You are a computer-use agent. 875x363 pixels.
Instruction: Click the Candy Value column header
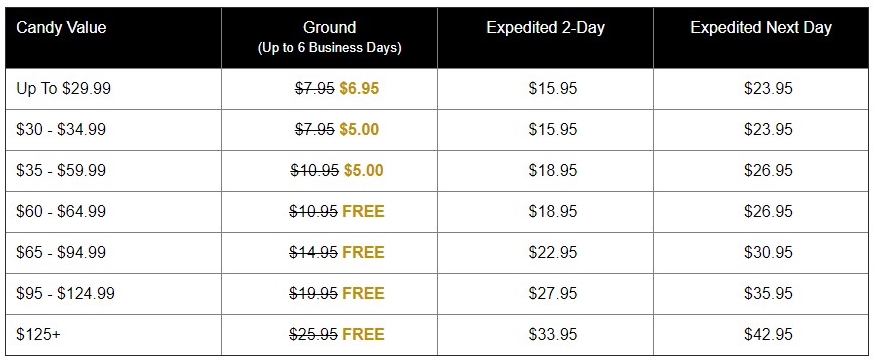61,28
